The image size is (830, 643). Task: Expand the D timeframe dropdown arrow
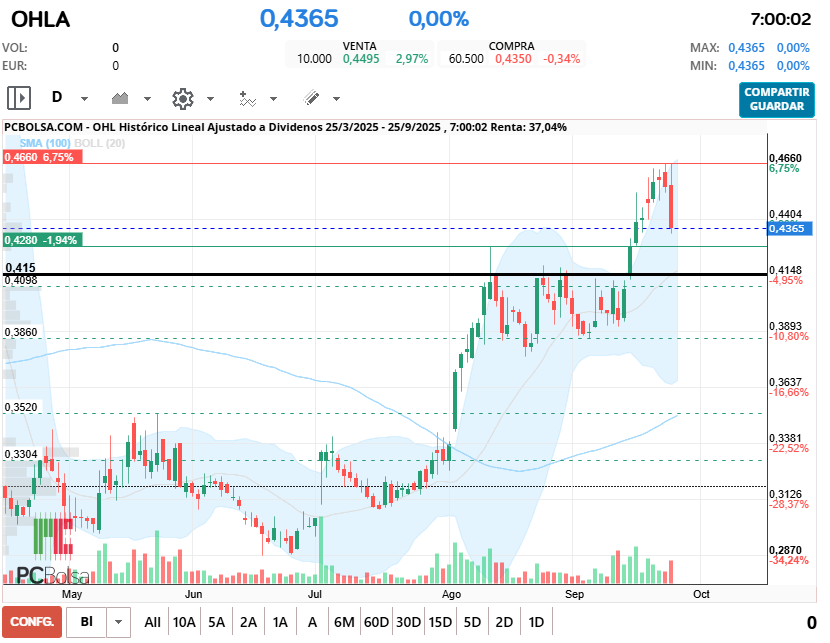pyautogui.click(x=84, y=98)
